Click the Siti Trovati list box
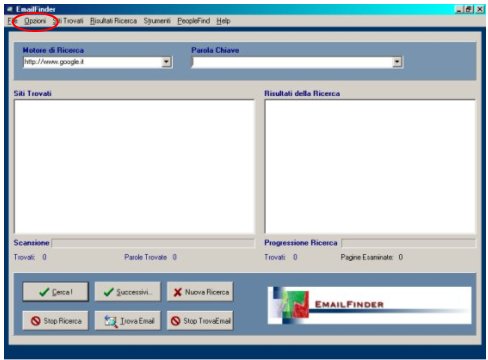The height and width of the screenshot is (360, 488). (x=134, y=167)
